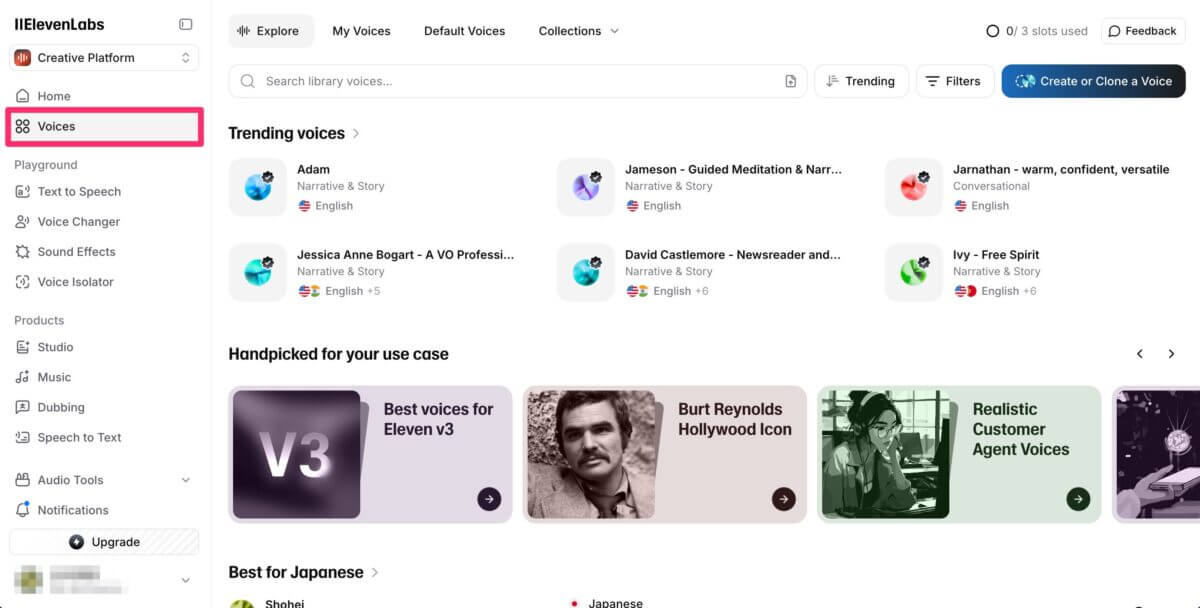
Task: Play the Ivy - Free Spirit voice avatar
Action: pos(914,272)
